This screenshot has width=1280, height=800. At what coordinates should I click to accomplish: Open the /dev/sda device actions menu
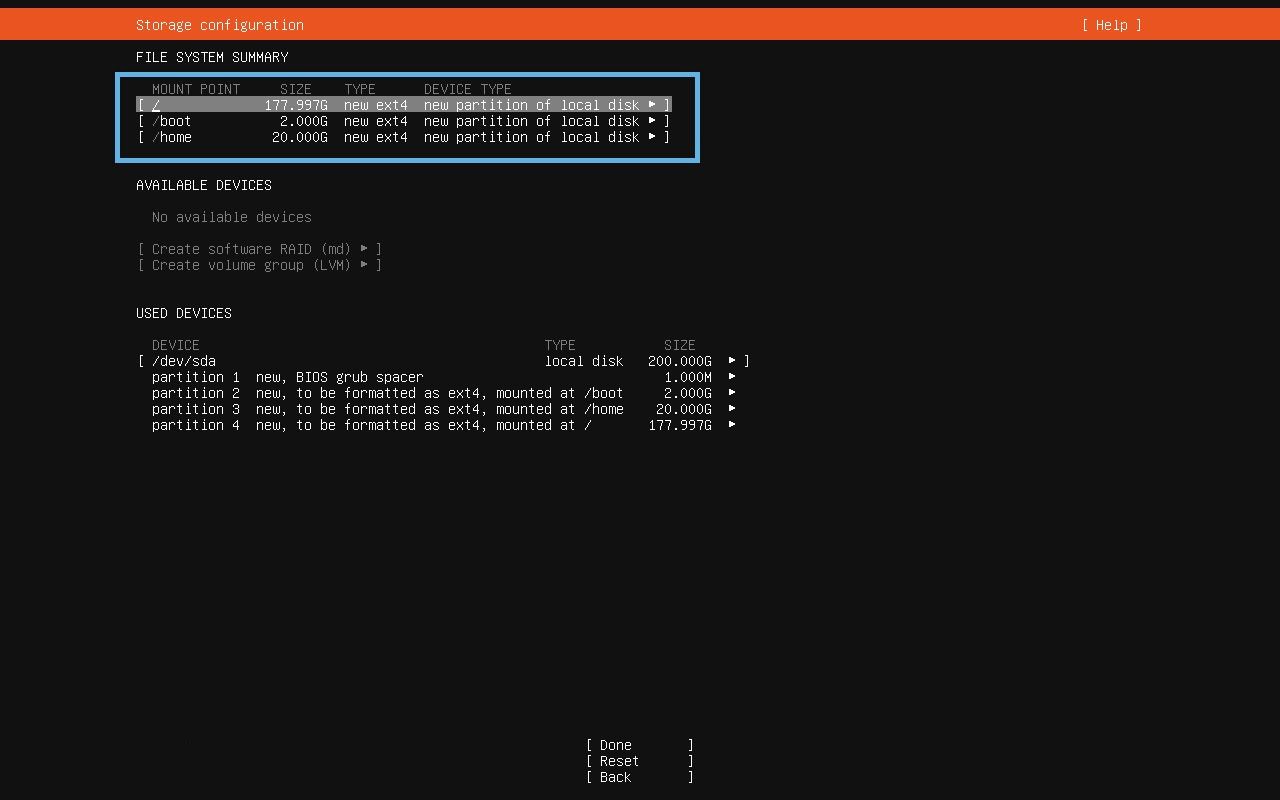click(x=732, y=361)
